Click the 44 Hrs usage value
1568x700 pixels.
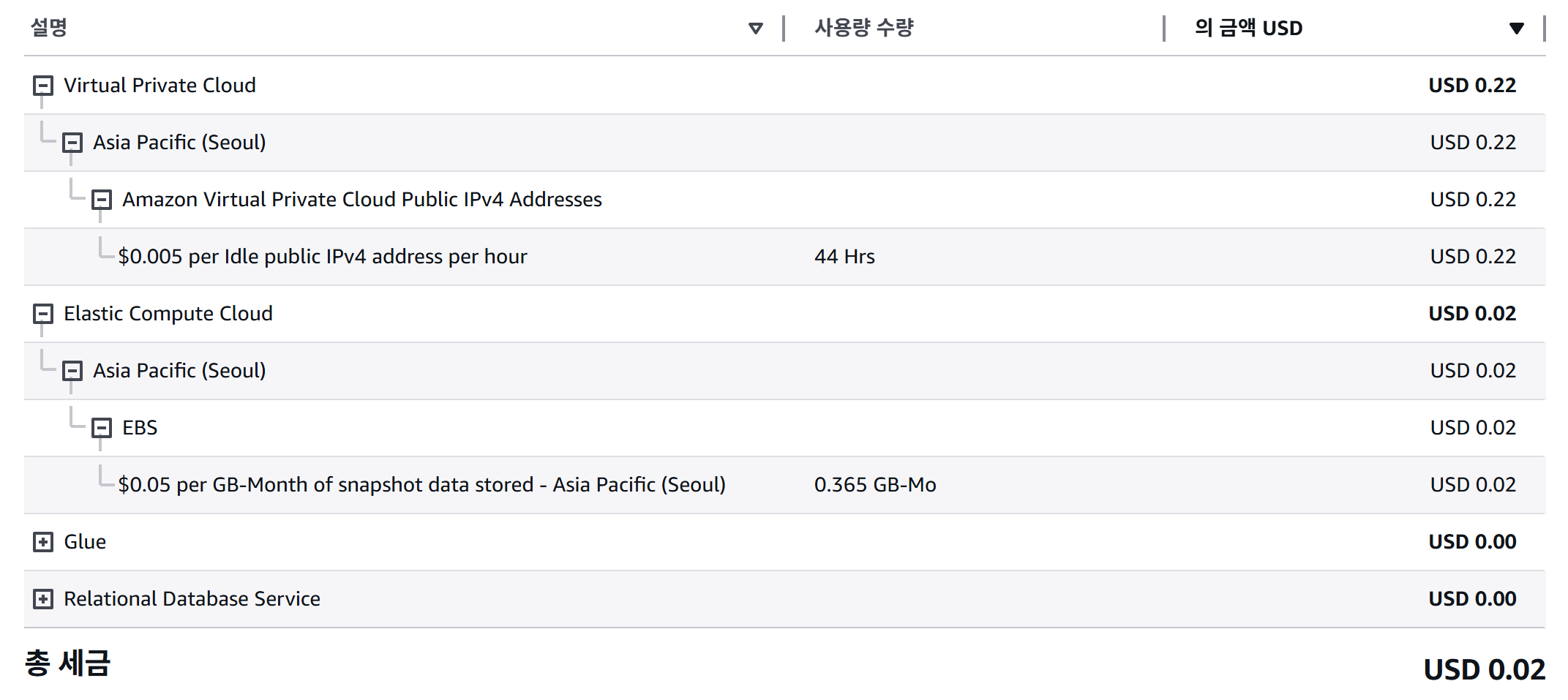pyautogui.click(x=844, y=257)
